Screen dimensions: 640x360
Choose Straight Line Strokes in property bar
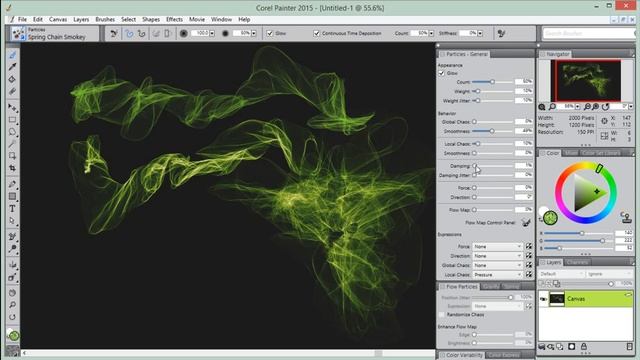pyautogui.click(x=142, y=33)
